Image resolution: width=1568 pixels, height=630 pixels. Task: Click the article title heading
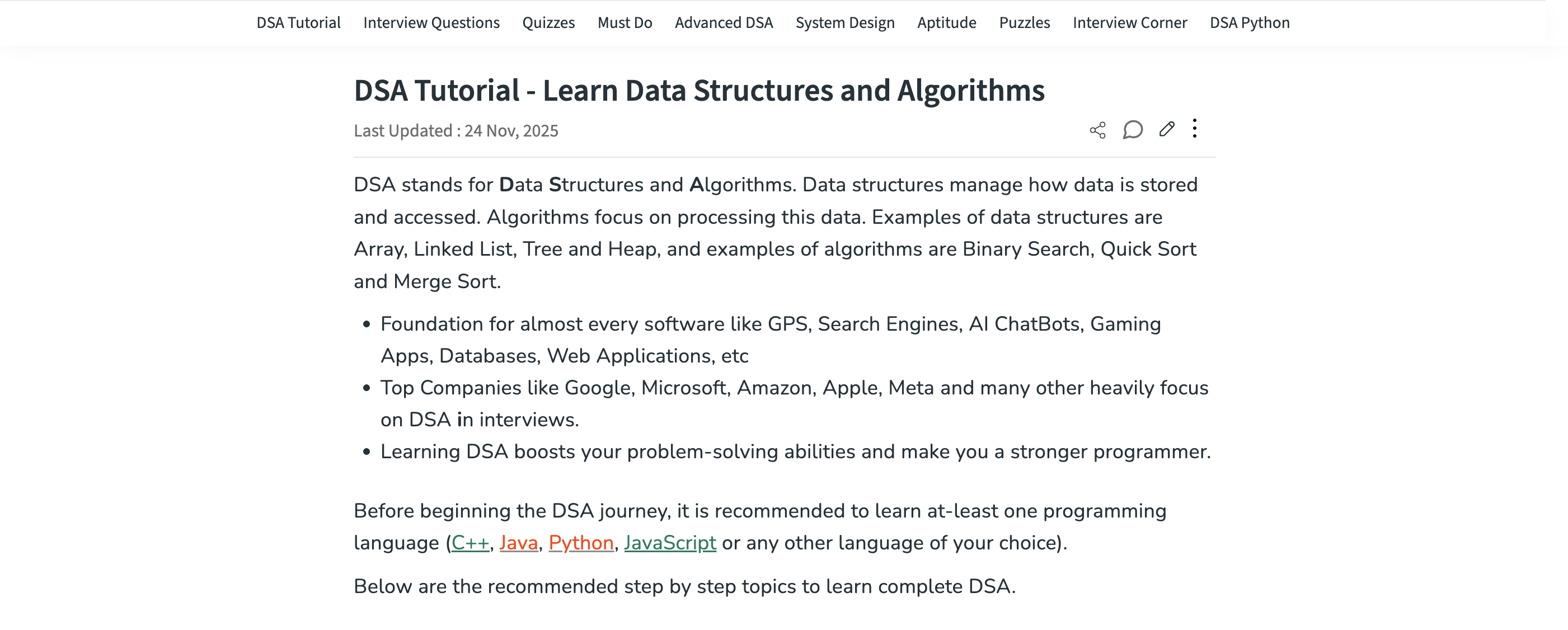click(x=699, y=90)
